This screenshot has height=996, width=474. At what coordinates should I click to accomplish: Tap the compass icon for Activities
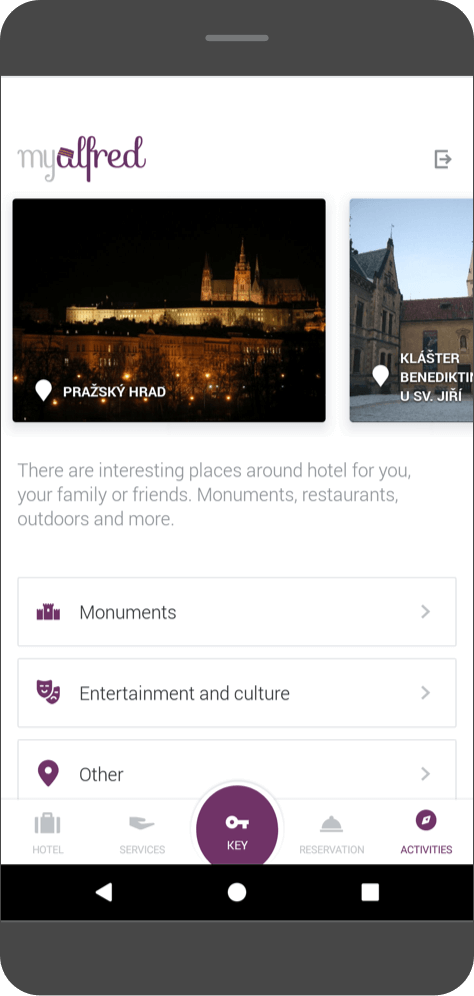[x=426, y=821]
